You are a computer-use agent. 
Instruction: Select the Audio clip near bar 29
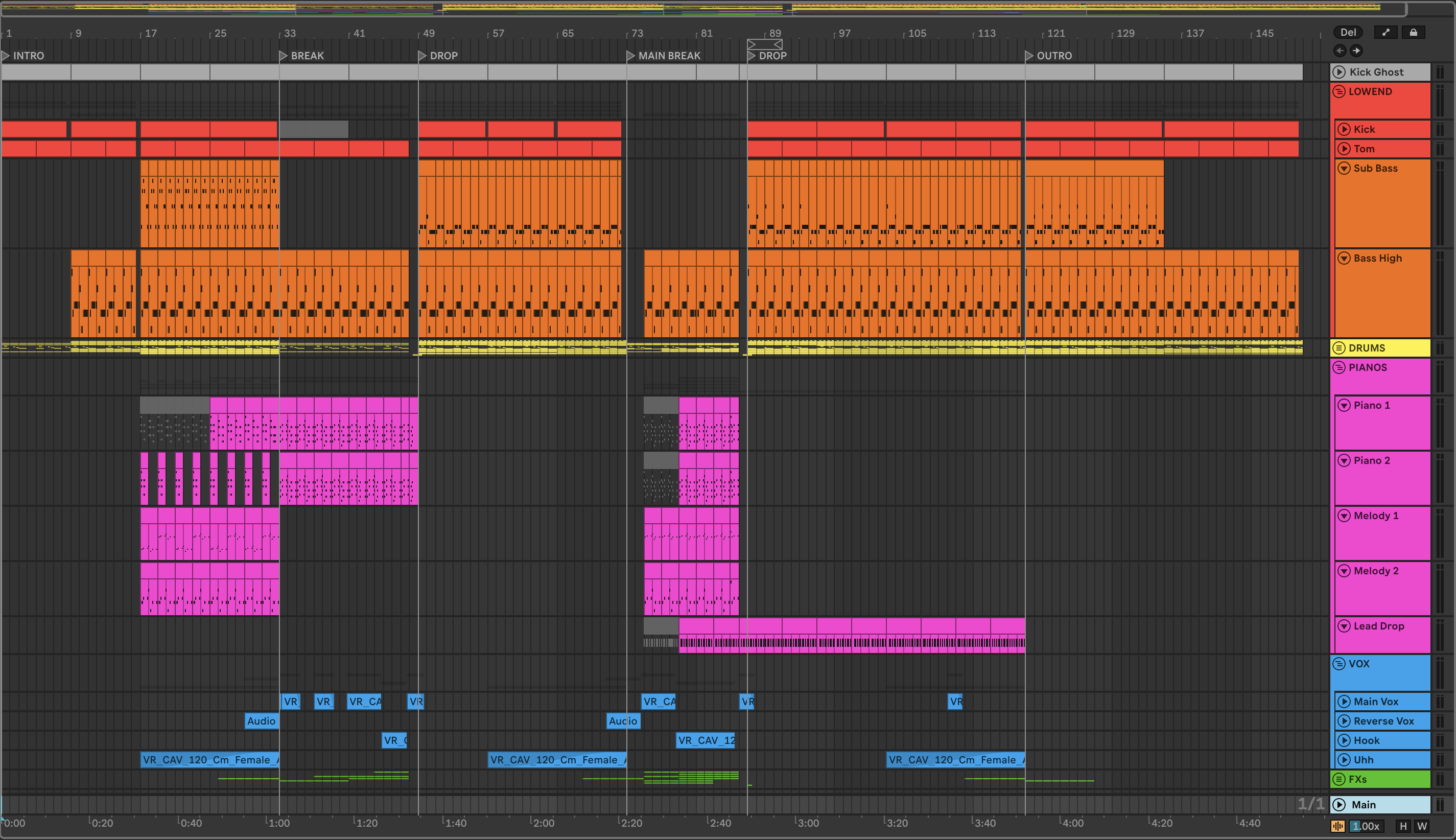coord(262,721)
